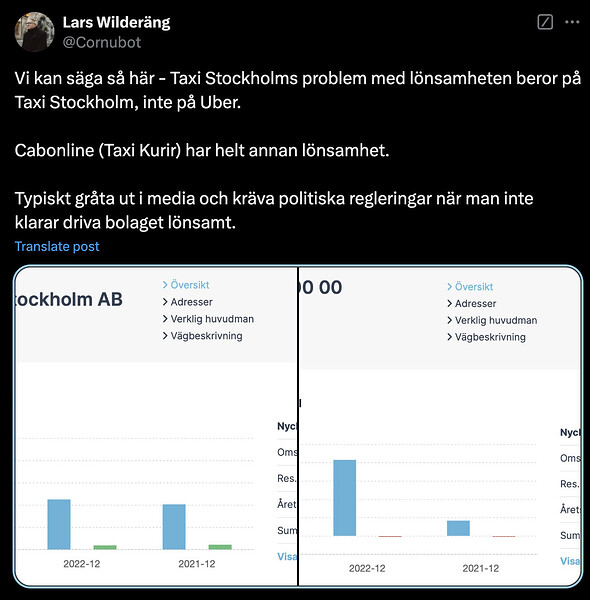This screenshot has height=600, width=590.
Task: Click the Visa link in left chart
Action: [287, 556]
